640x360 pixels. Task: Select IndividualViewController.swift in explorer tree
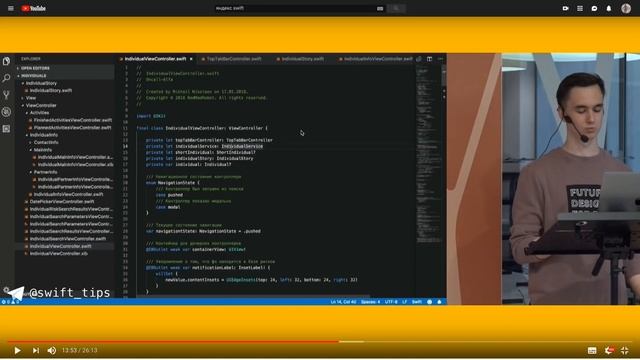click(x=60, y=246)
